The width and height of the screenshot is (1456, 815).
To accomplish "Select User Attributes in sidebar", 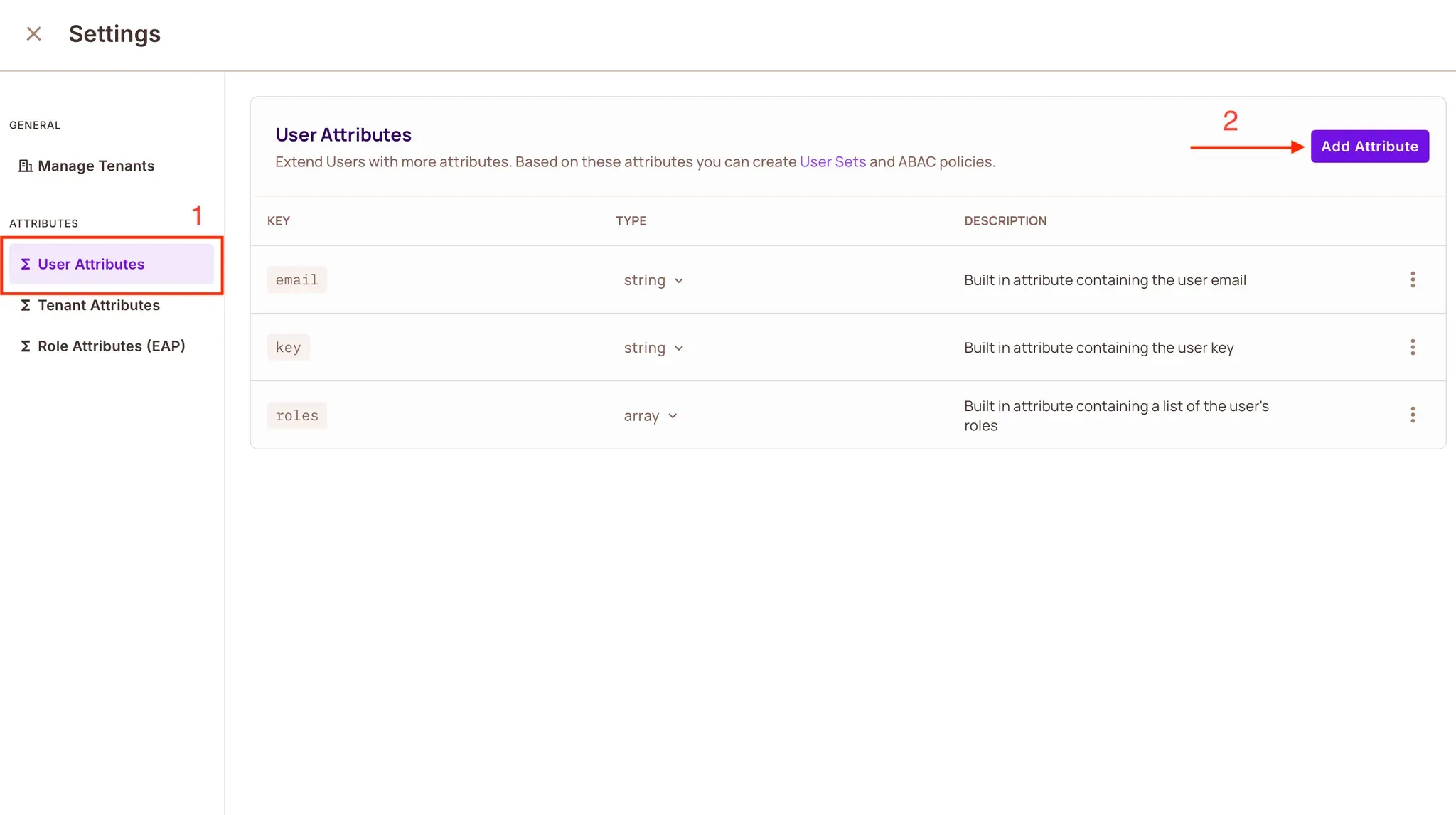I will point(91,264).
